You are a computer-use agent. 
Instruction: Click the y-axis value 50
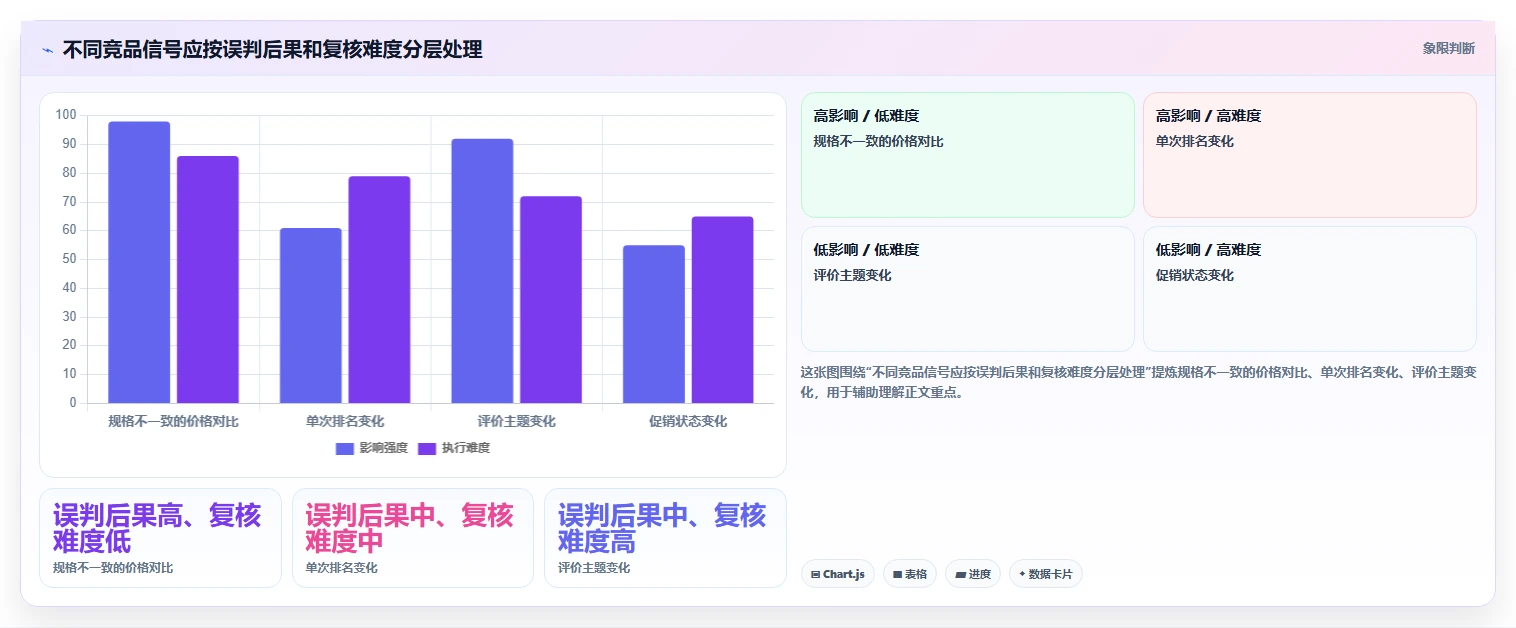pyautogui.click(x=69, y=259)
